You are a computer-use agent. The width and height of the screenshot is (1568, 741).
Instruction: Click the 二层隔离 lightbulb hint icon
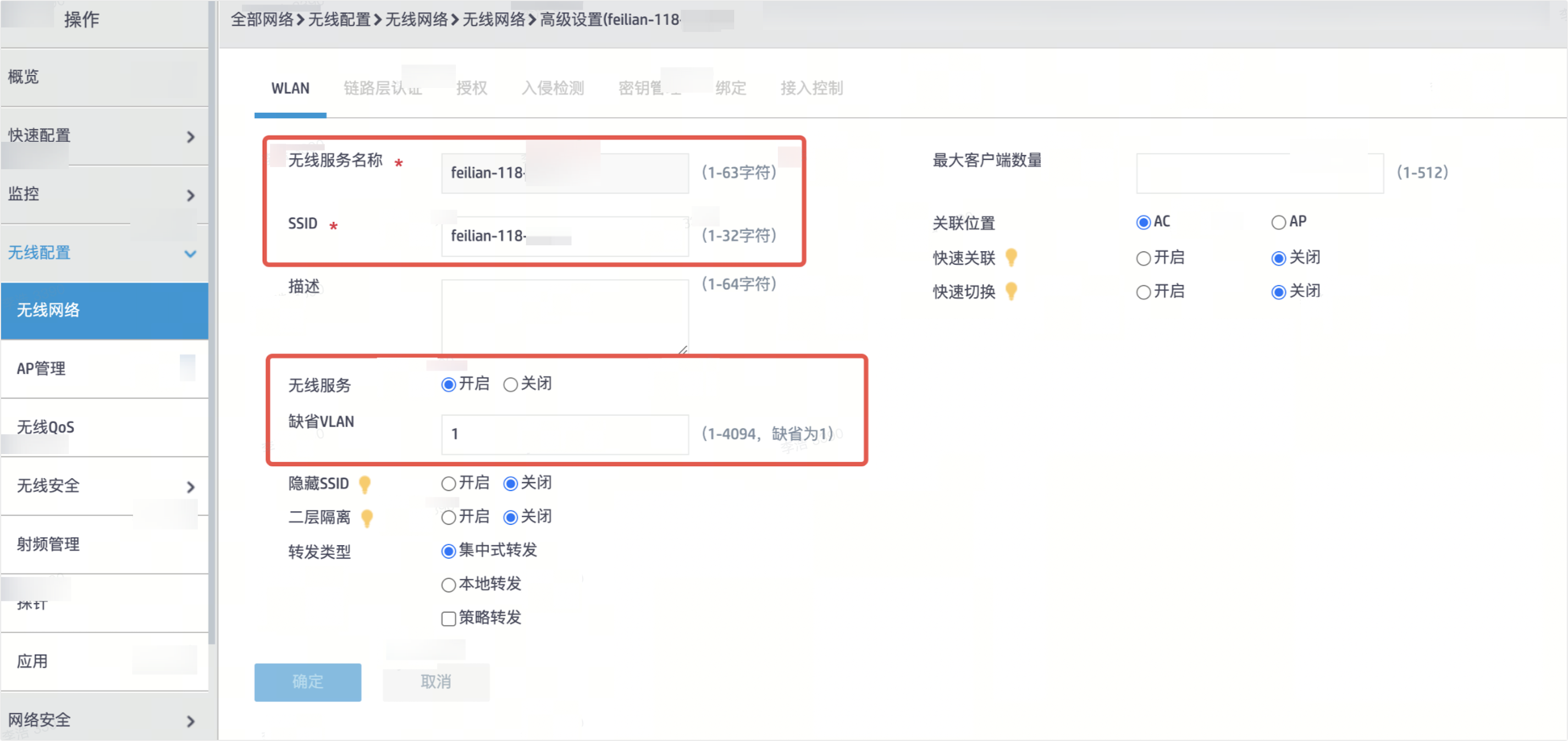[x=366, y=518]
